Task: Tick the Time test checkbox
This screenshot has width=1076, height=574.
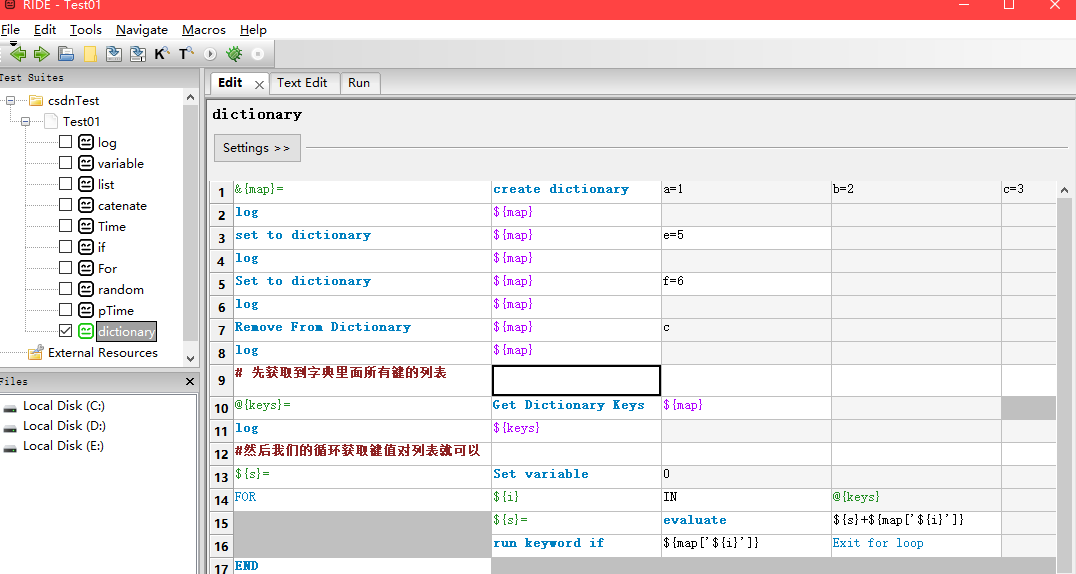Action: [x=65, y=225]
